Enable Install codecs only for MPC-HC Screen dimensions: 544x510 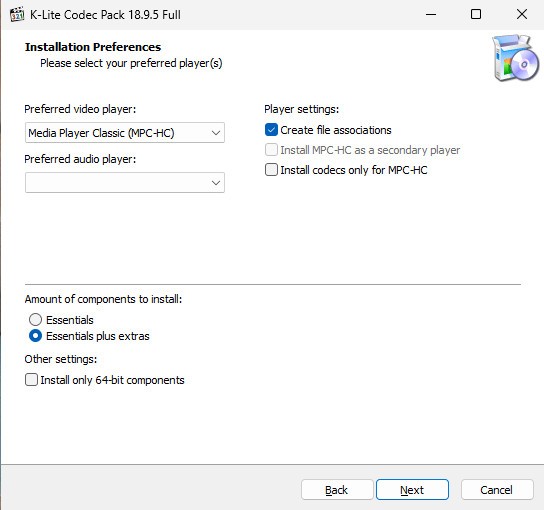coord(271,170)
